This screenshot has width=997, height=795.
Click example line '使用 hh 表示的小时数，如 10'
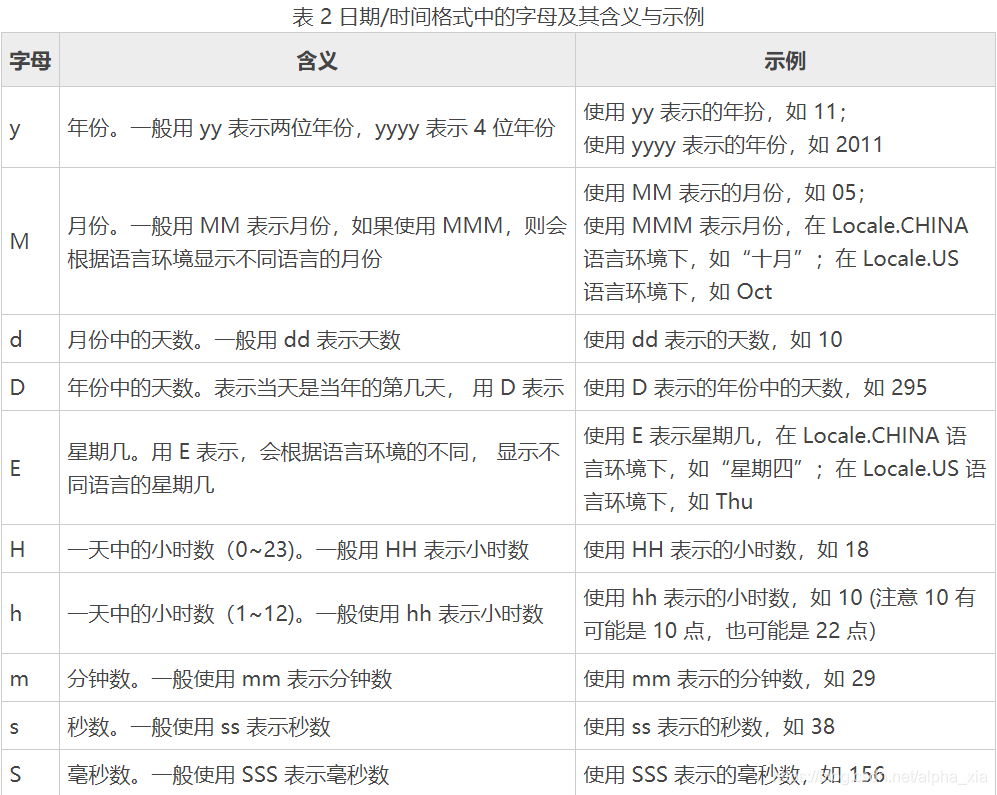point(780,597)
